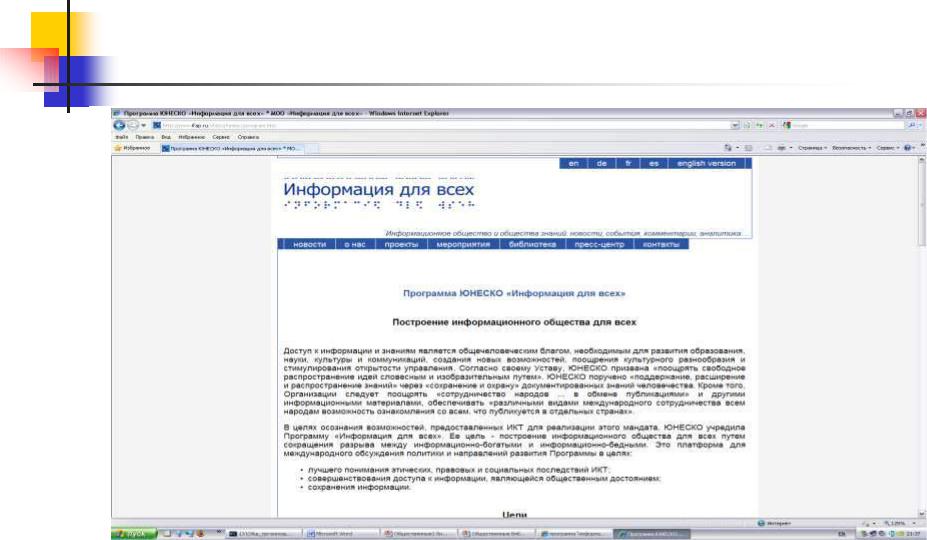Switch site language to es
927x540 pixels.
pos(653,163)
